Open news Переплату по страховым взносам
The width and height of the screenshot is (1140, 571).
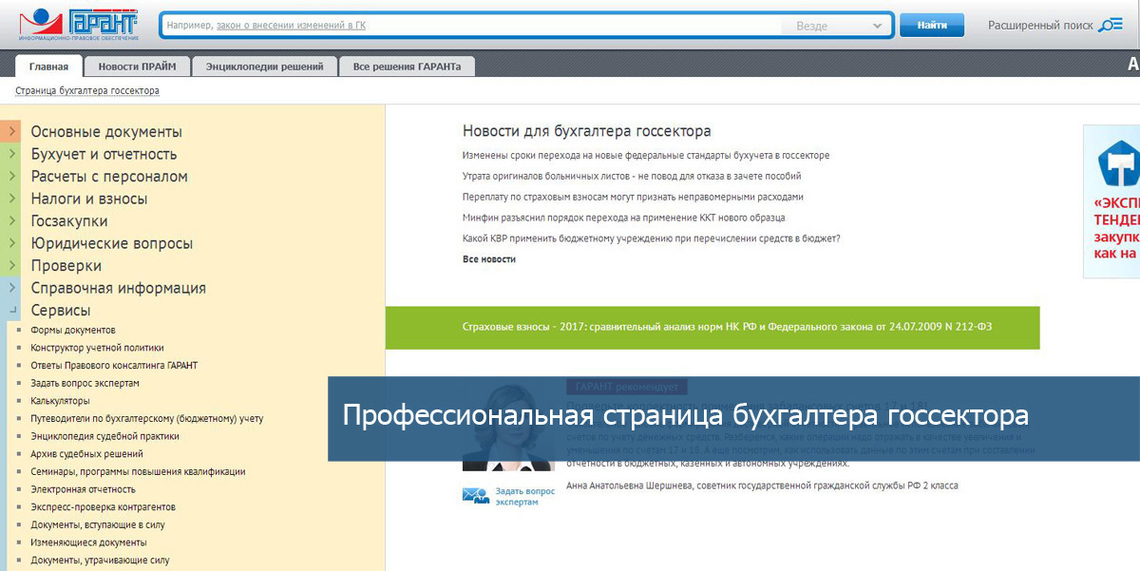(633, 196)
